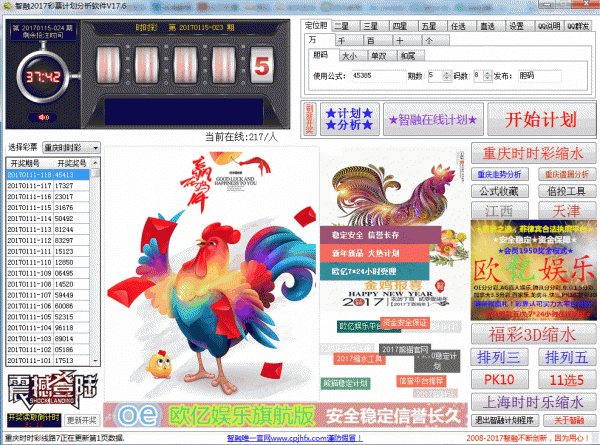Open 重庆走势分析 trend analysis
600x445 pixels.
point(500,174)
